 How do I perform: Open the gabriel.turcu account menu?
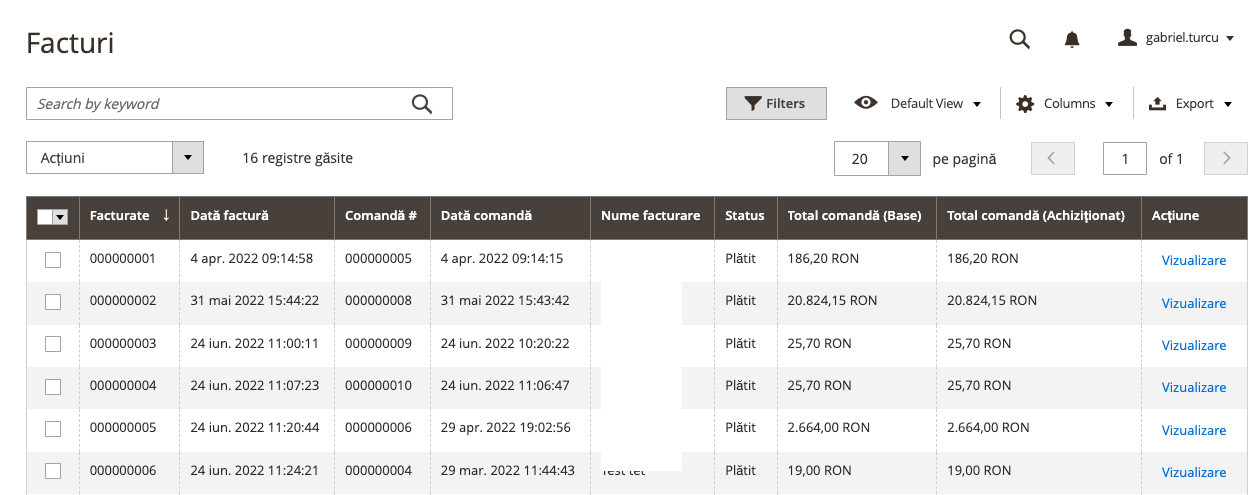[x=1175, y=38]
